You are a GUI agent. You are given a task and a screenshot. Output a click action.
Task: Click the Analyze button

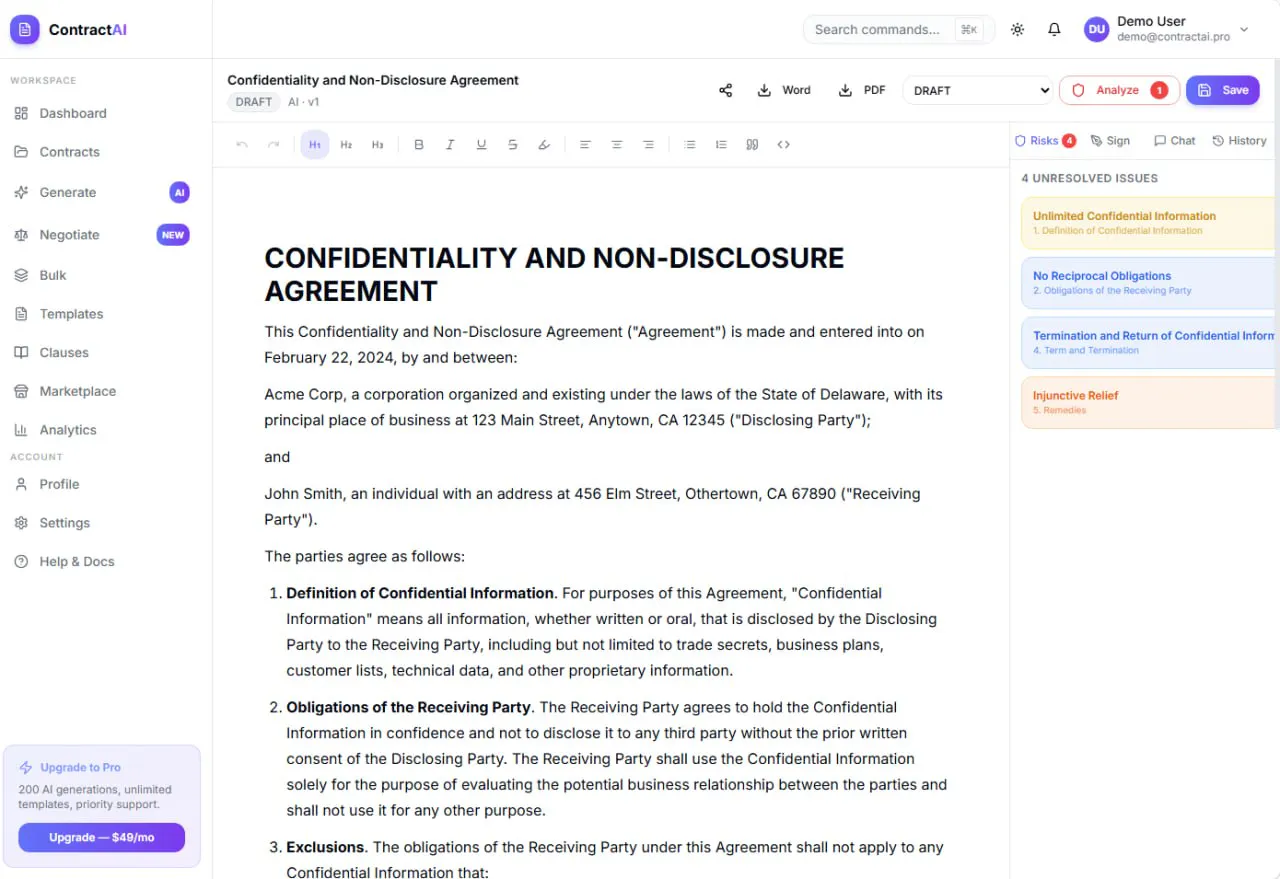click(x=1119, y=90)
